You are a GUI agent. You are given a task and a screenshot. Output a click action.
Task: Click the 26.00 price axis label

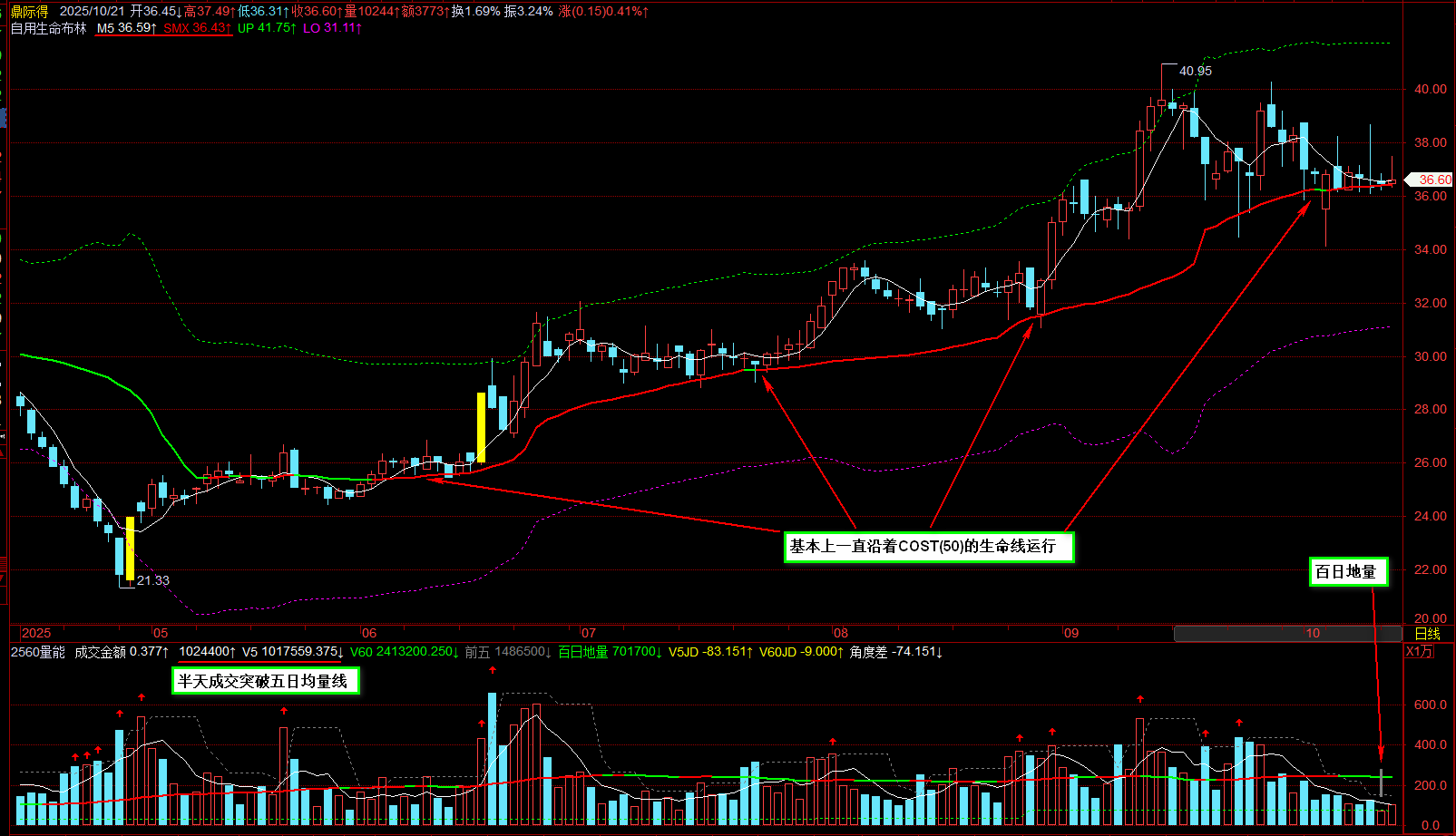click(1431, 462)
